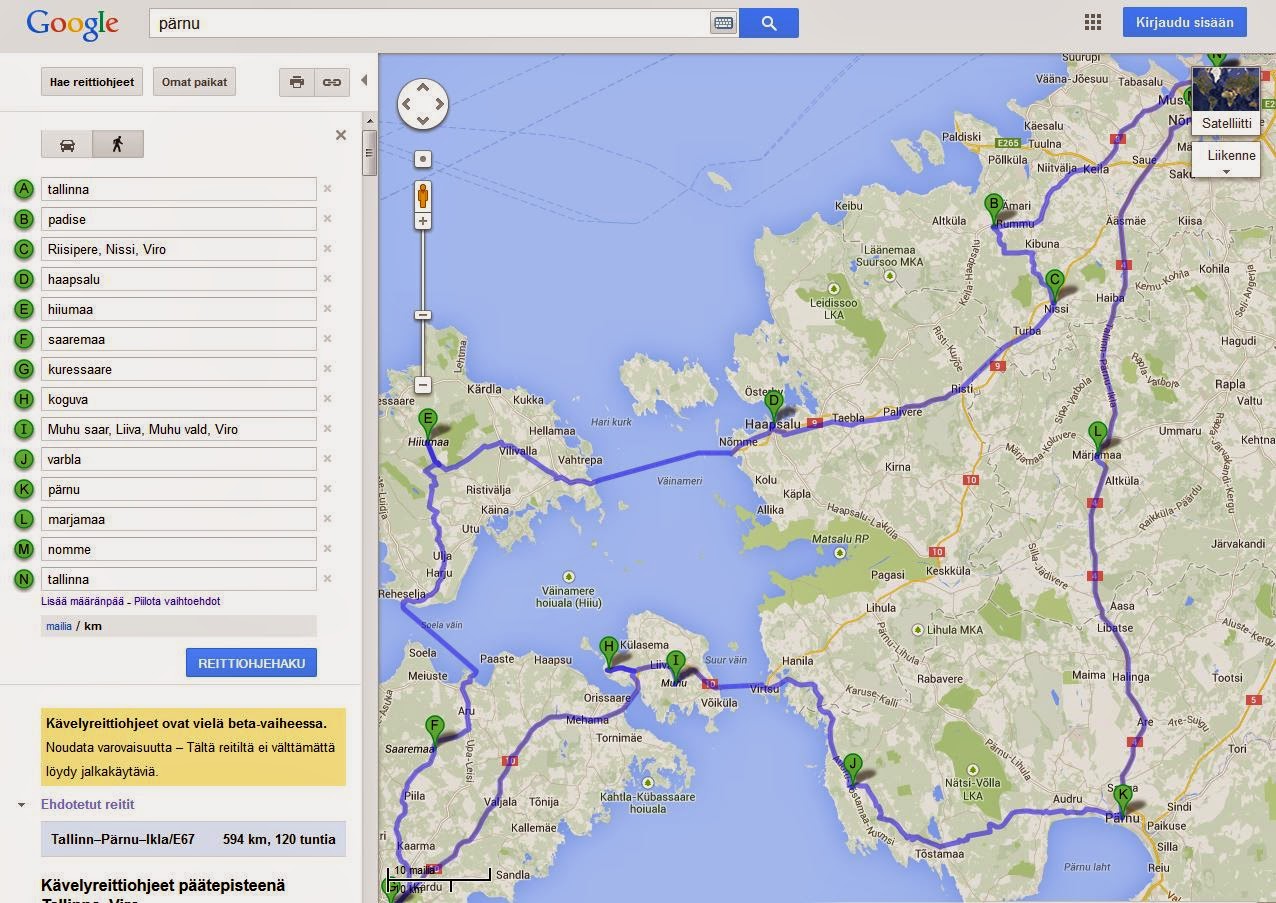This screenshot has width=1276, height=903.
Task: Select km units
Action: 93,626
